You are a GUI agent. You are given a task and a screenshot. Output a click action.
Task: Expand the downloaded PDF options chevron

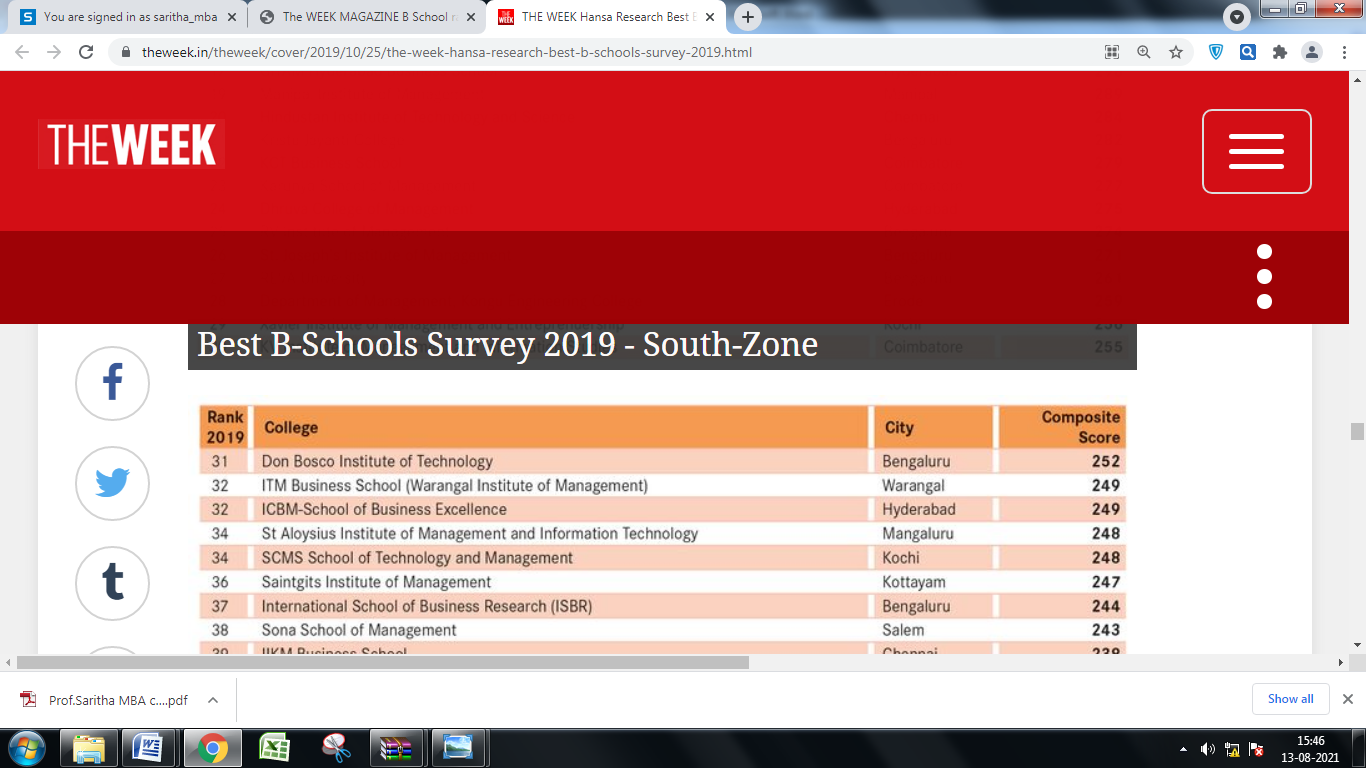click(213, 700)
